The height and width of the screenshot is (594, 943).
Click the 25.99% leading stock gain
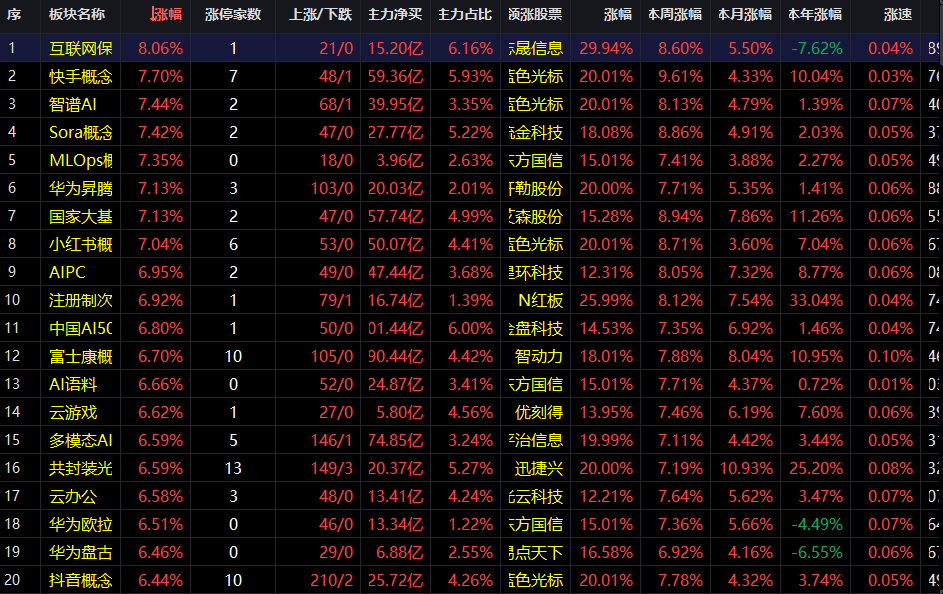[x=606, y=300]
